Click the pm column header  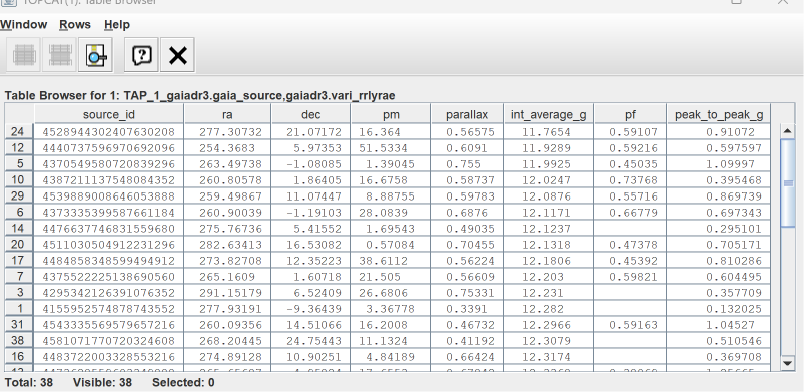[391, 114]
